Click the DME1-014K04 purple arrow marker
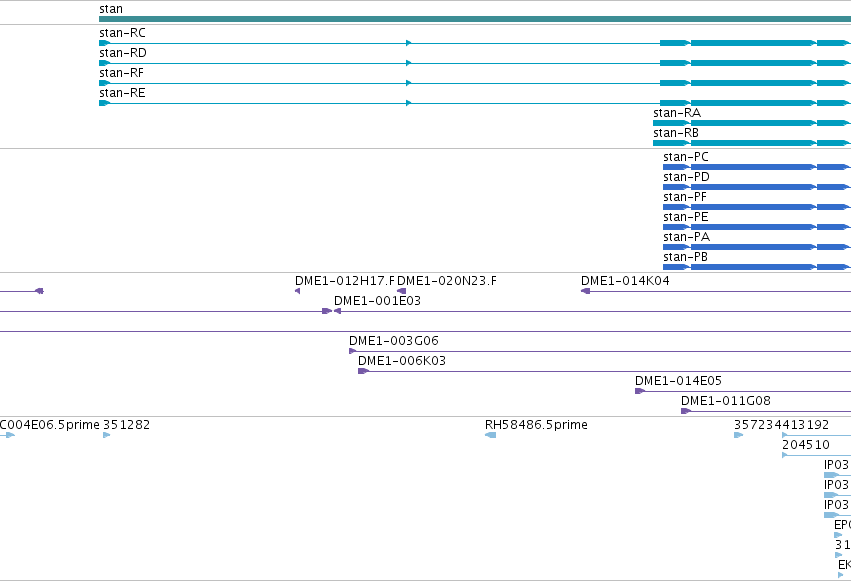This screenshot has width=851, height=581. pyautogui.click(x=586, y=291)
